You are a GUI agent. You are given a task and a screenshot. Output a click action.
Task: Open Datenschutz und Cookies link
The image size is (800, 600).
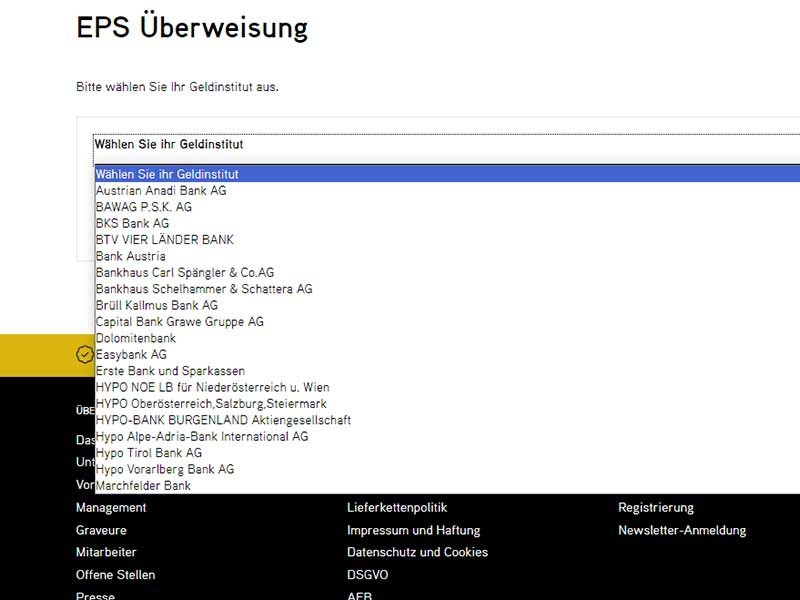(417, 552)
